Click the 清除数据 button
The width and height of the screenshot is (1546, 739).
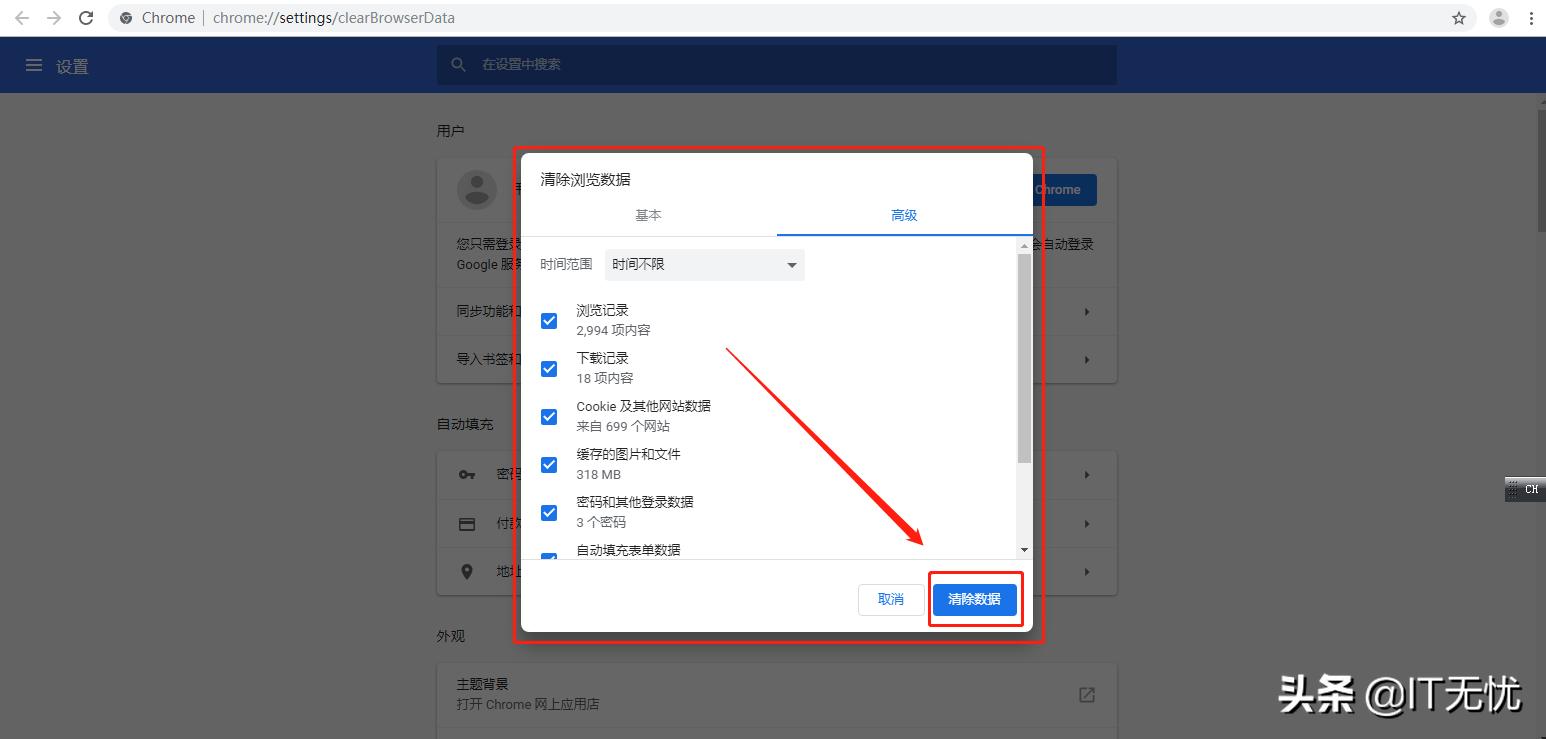tap(974, 599)
